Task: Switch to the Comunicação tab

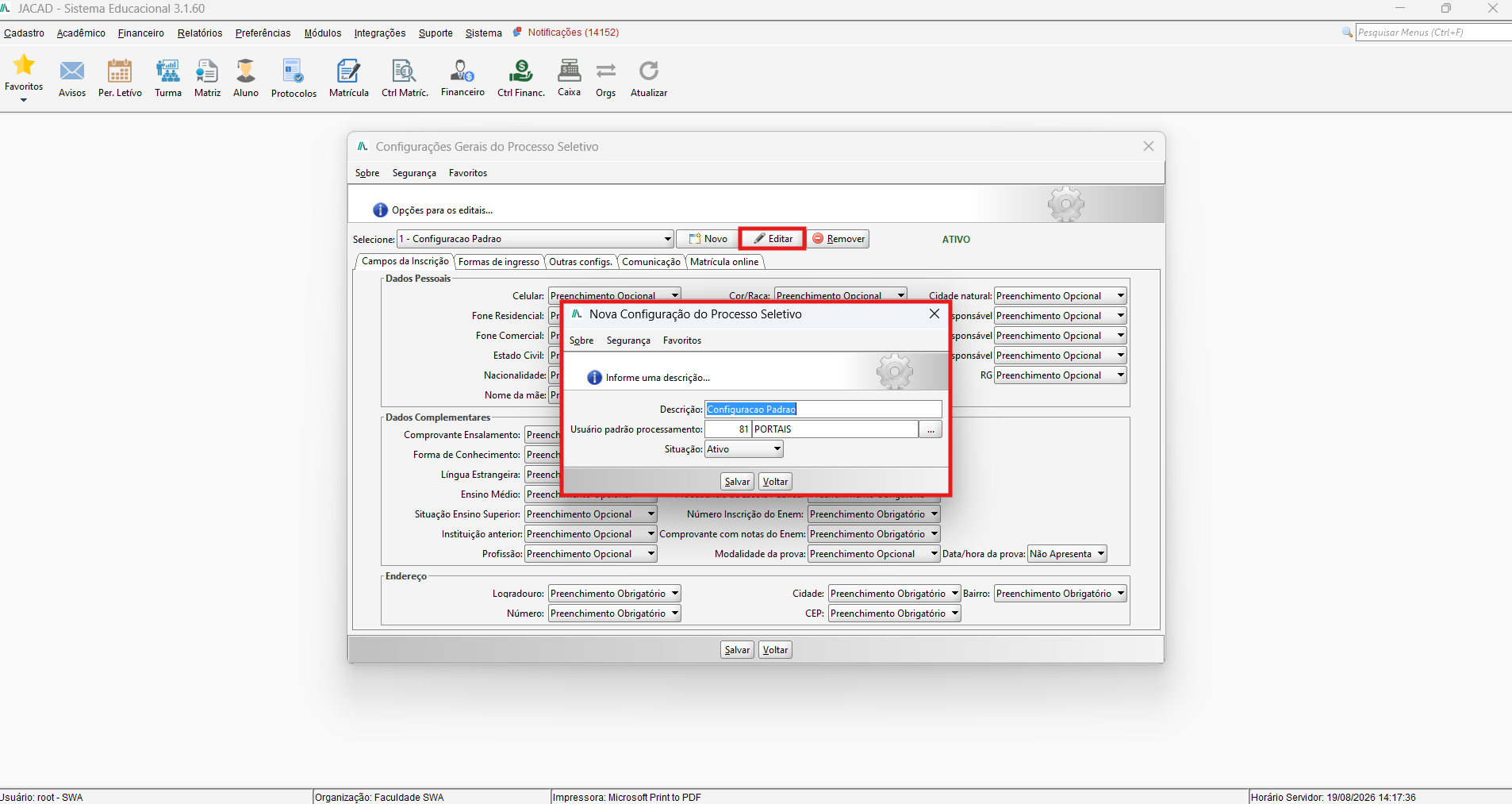Action: click(x=651, y=262)
